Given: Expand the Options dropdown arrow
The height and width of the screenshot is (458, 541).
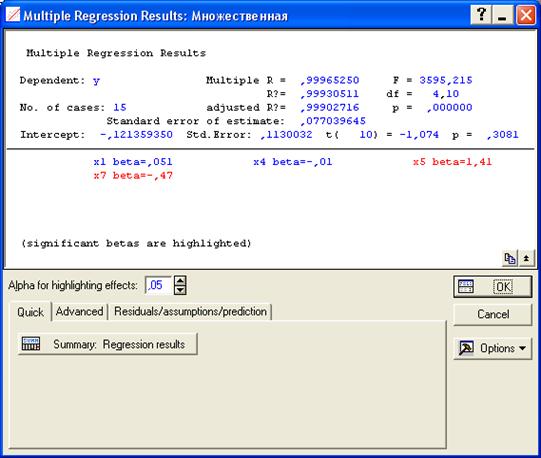Looking at the screenshot, I should click(522, 348).
